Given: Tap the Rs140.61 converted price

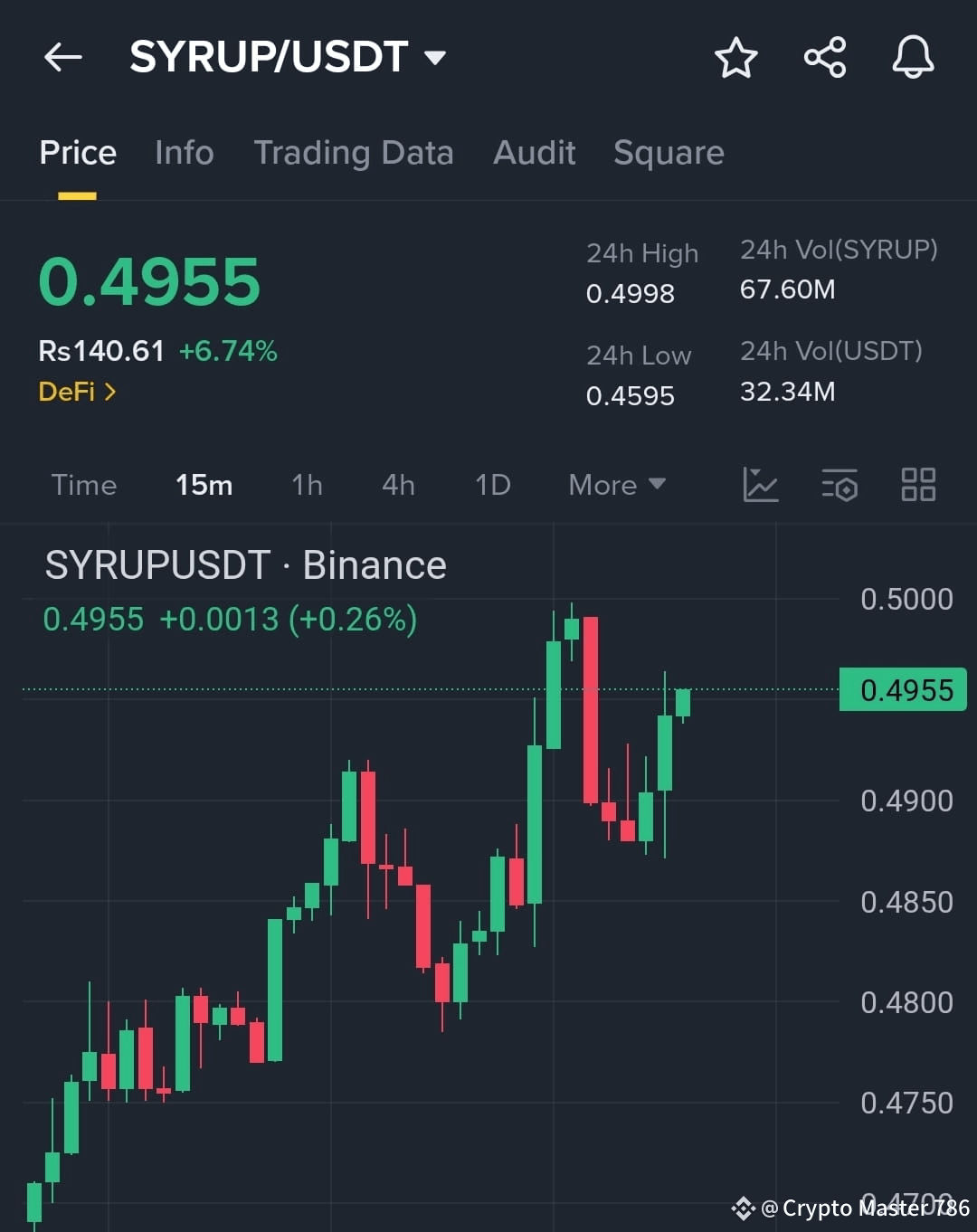Looking at the screenshot, I should [x=101, y=351].
